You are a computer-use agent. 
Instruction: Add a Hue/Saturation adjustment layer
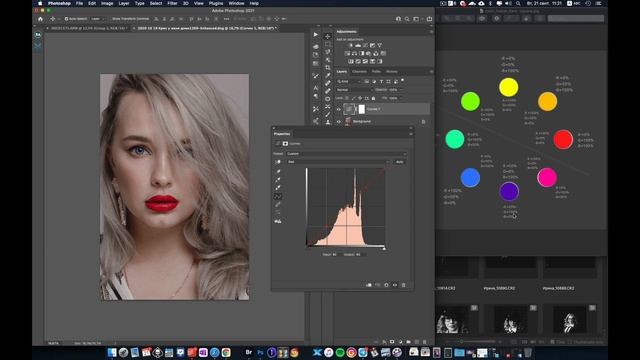click(x=347, y=53)
